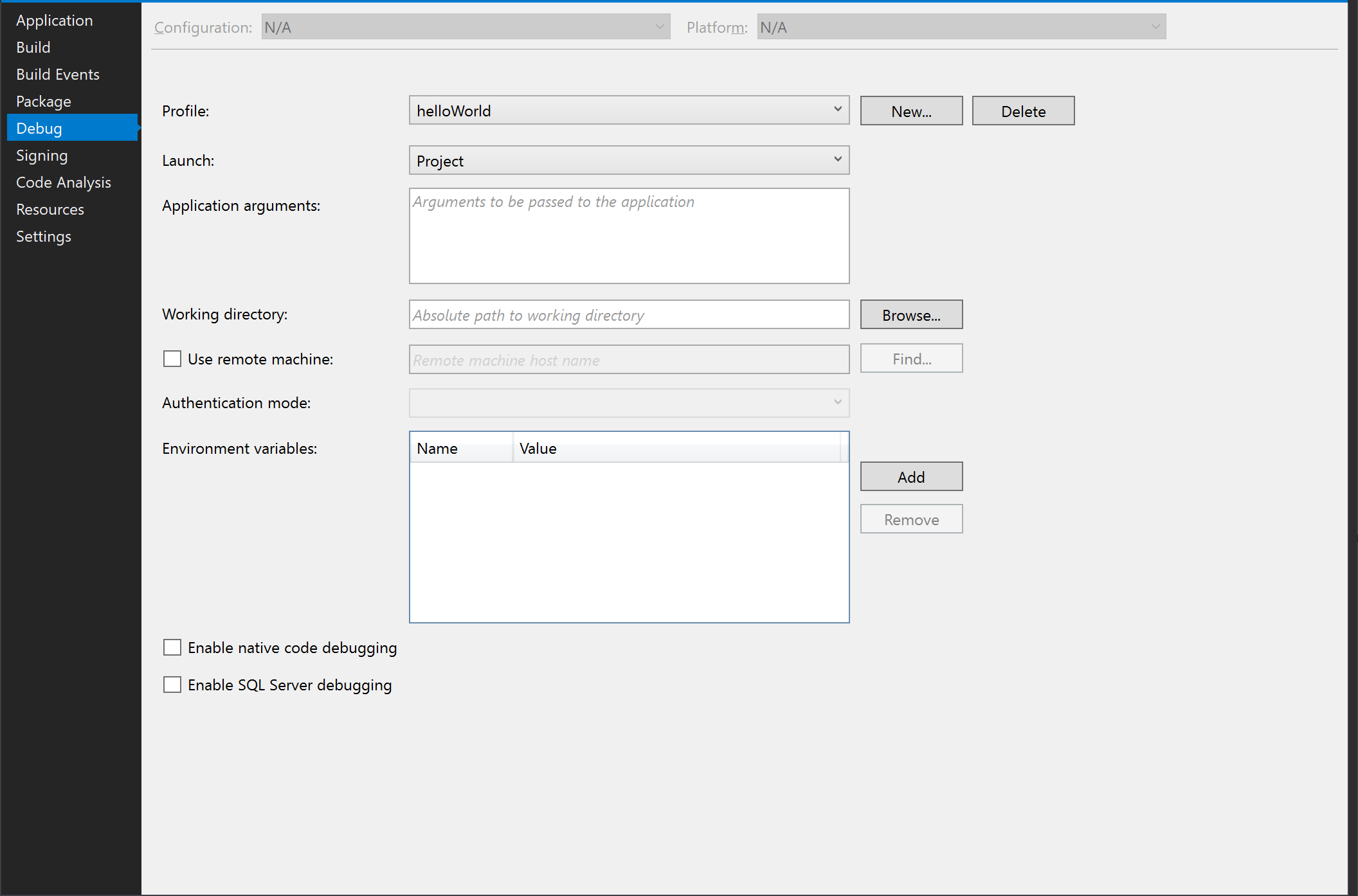Image resolution: width=1358 pixels, height=896 pixels.
Task: Switch to the Resources tab
Action: [x=50, y=210]
